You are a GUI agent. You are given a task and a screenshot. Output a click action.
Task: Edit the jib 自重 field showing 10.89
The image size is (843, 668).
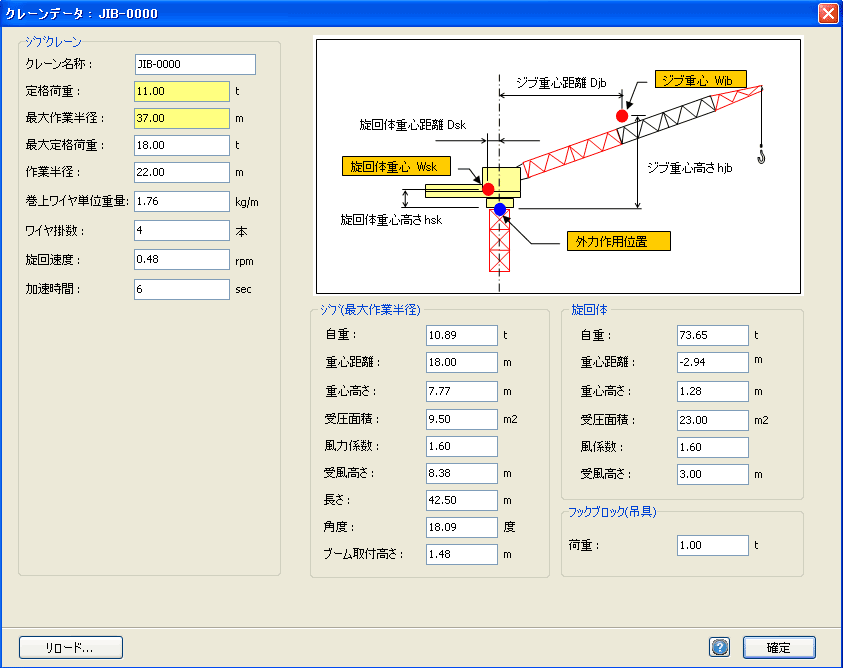pos(462,335)
